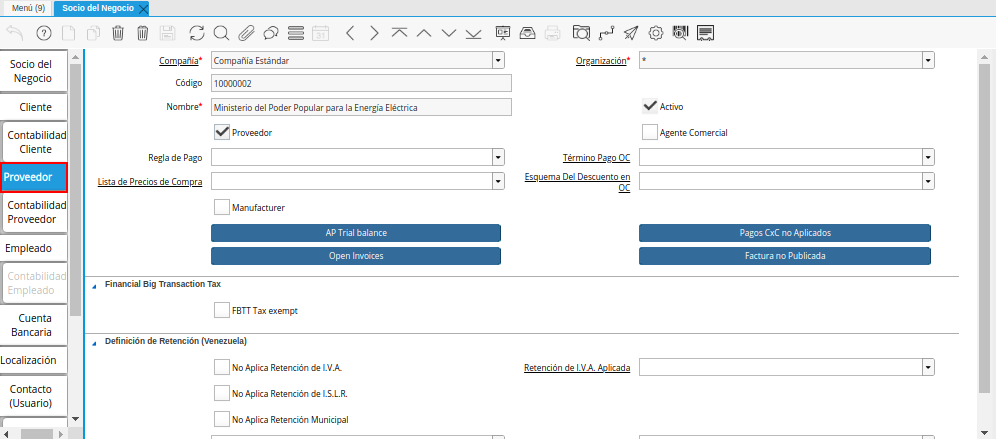Click the paper plane send icon
The height and width of the screenshot is (439, 996).
631,33
